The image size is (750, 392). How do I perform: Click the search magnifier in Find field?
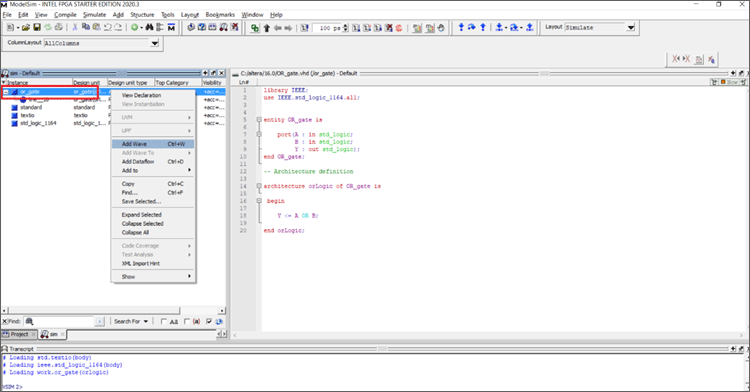click(29, 322)
